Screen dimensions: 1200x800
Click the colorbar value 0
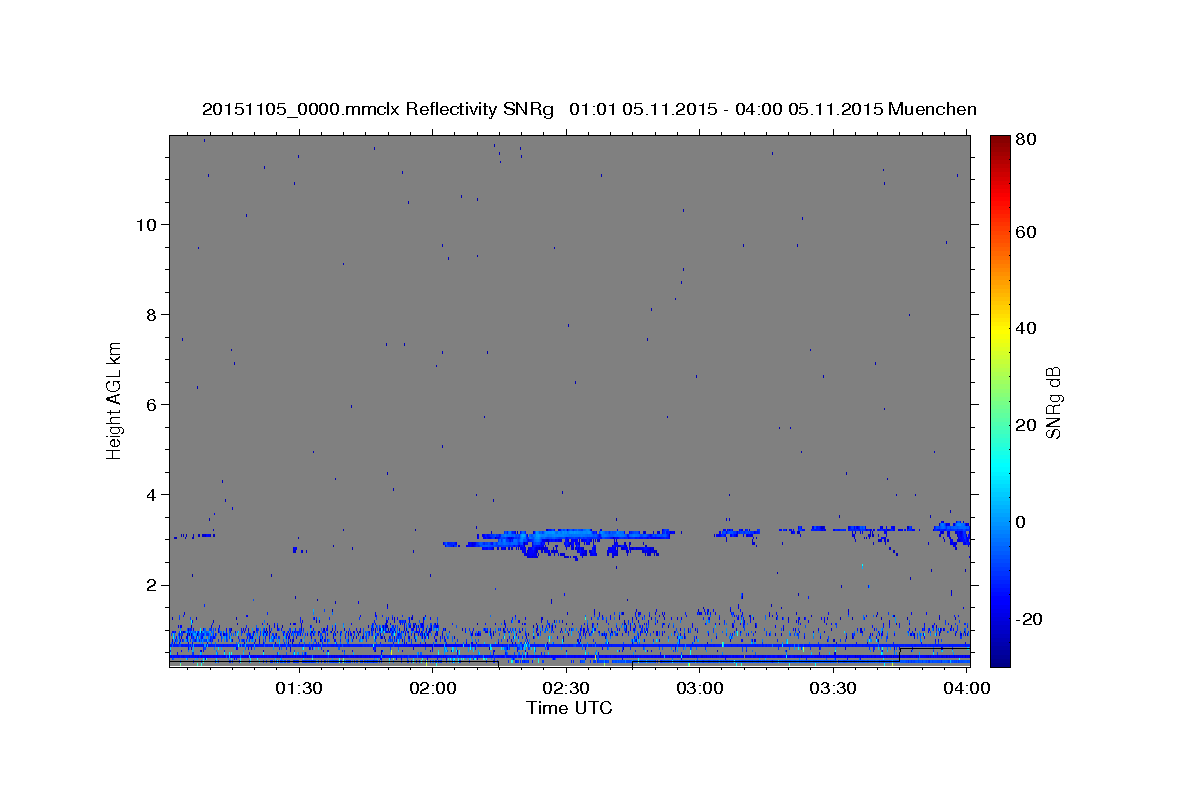pos(1021,522)
